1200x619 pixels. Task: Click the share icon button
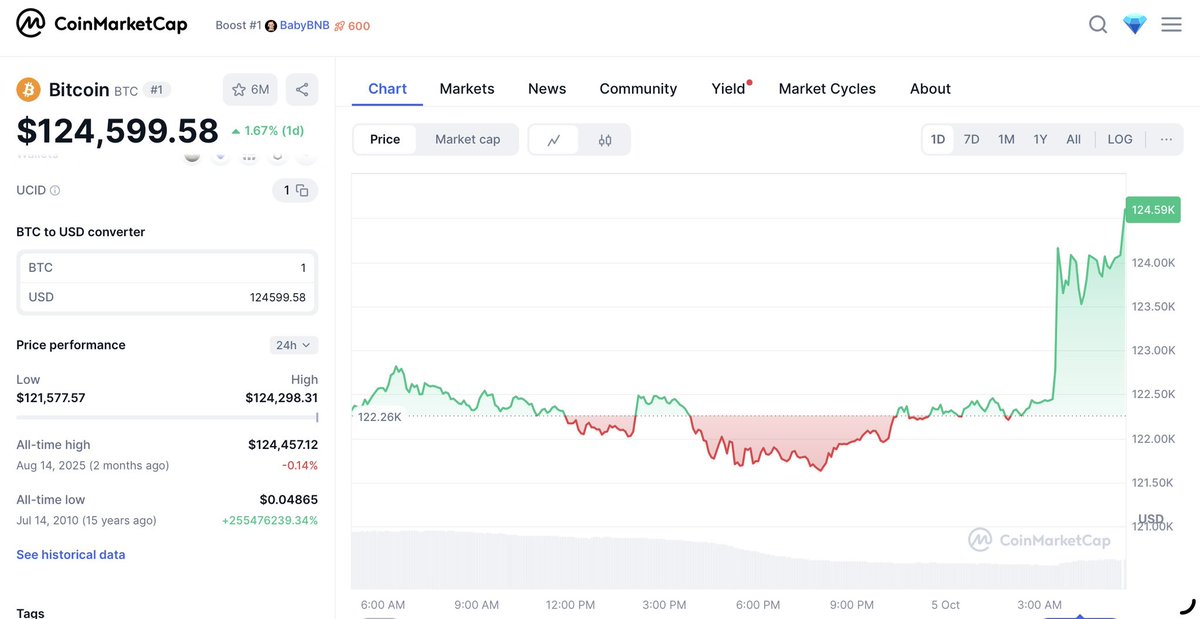[x=302, y=90]
